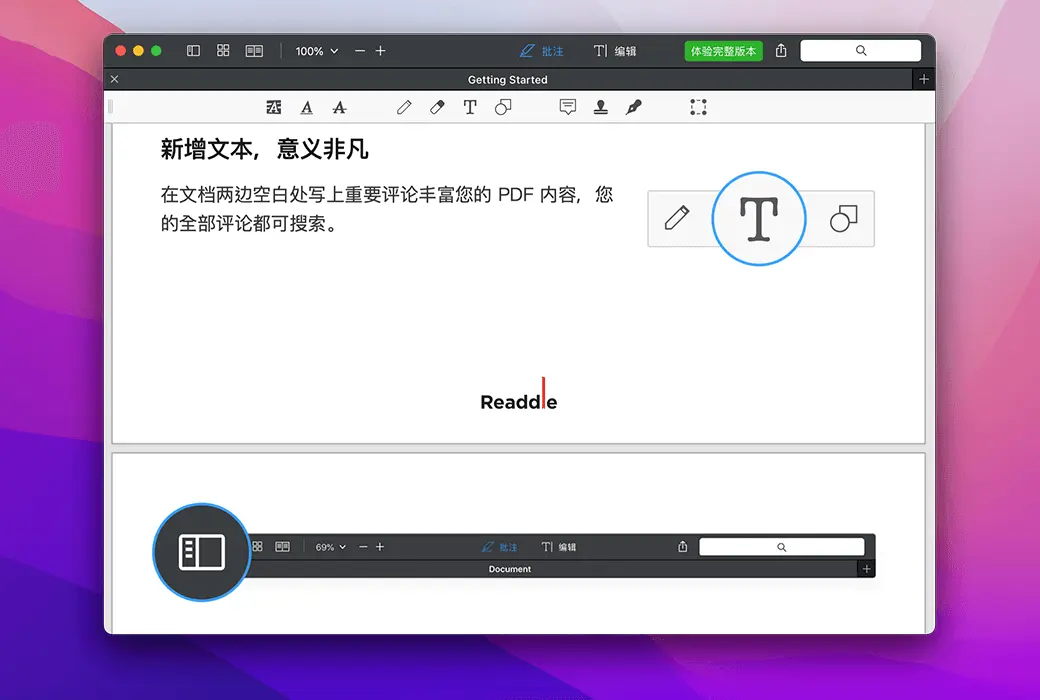
Task: Select the text box T tool
Action: [x=470, y=107]
